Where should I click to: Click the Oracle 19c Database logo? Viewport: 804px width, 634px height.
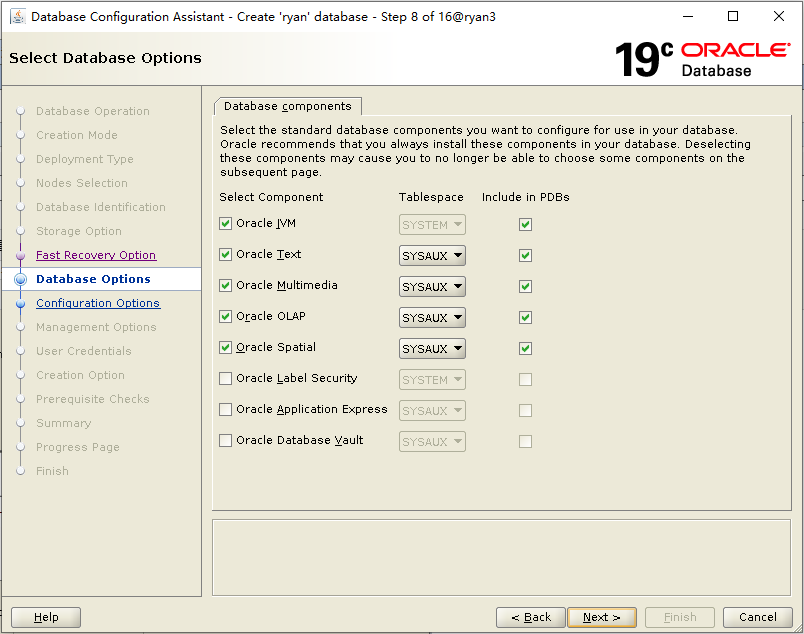[702, 60]
